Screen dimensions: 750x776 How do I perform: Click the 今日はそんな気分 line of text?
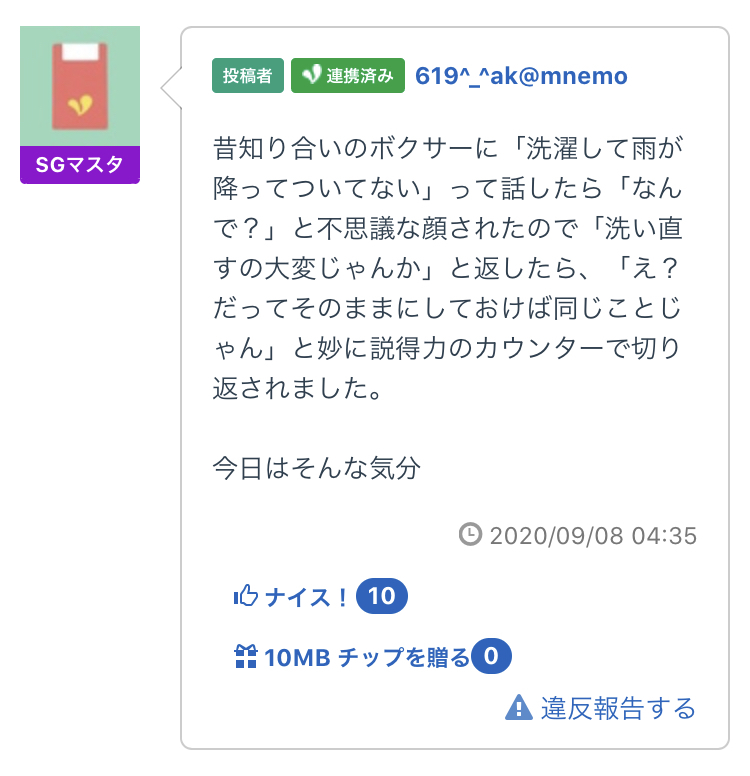pyautogui.click(x=316, y=467)
